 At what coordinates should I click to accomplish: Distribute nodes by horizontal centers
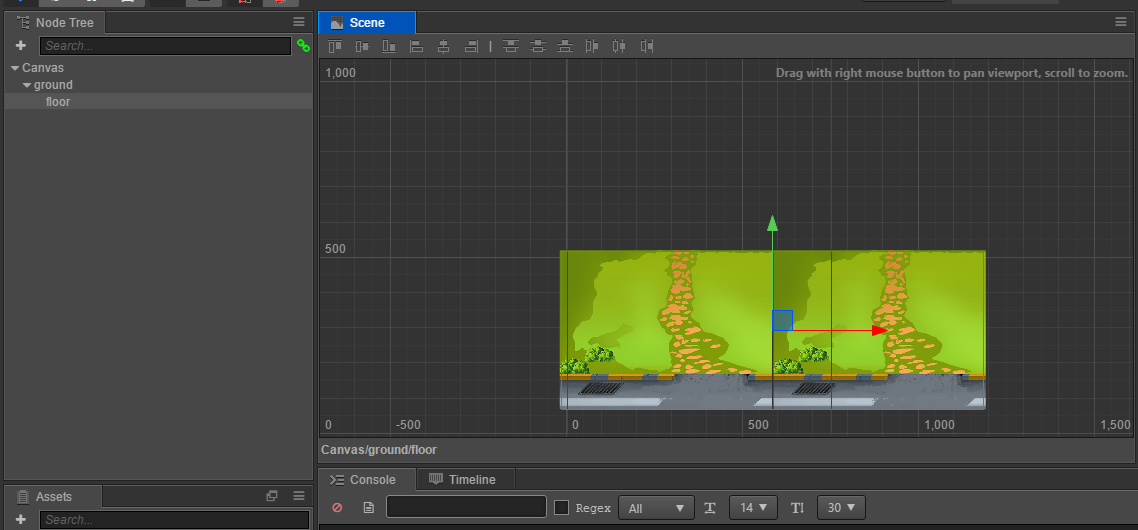(x=618, y=46)
